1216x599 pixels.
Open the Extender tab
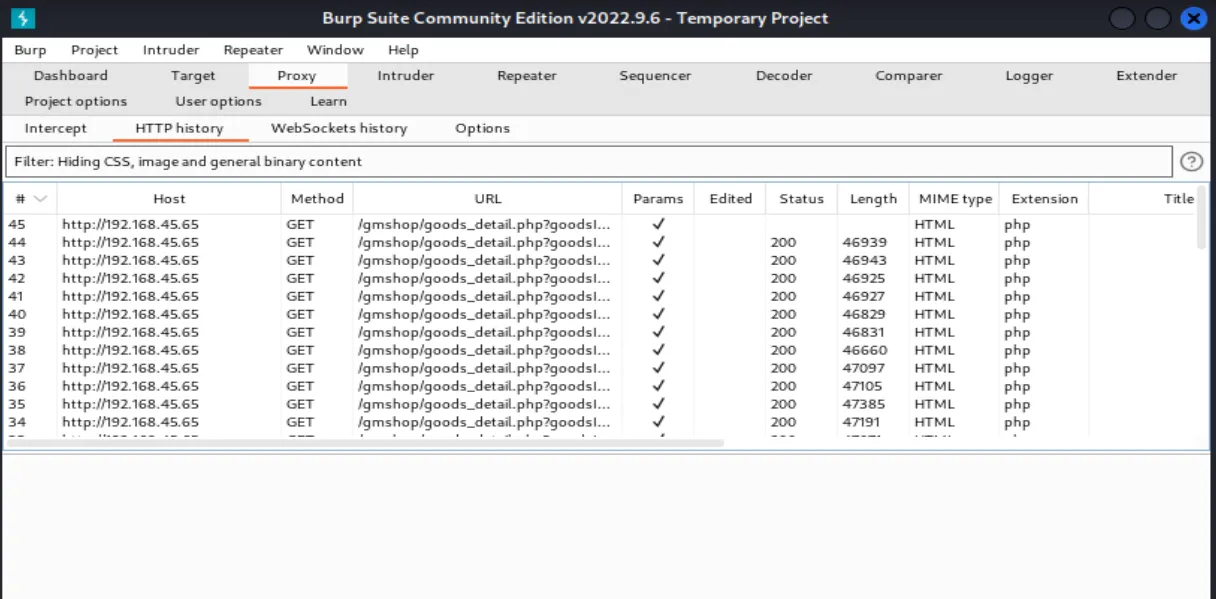pyautogui.click(x=1147, y=75)
